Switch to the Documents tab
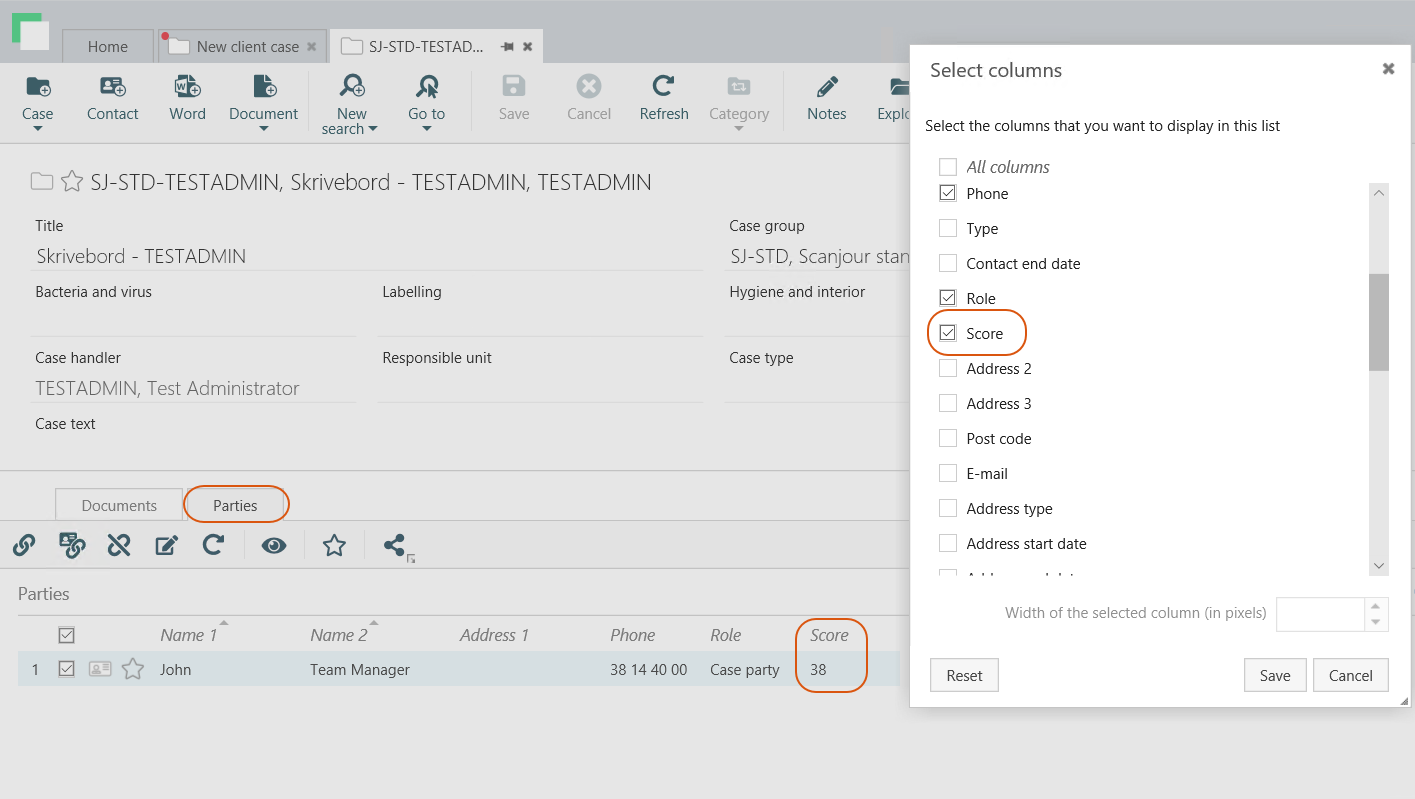 point(119,505)
